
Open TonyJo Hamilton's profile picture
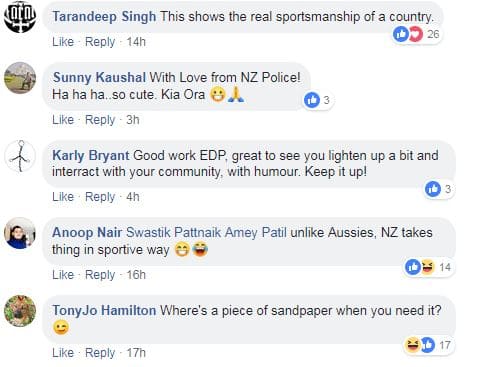(20, 311)
